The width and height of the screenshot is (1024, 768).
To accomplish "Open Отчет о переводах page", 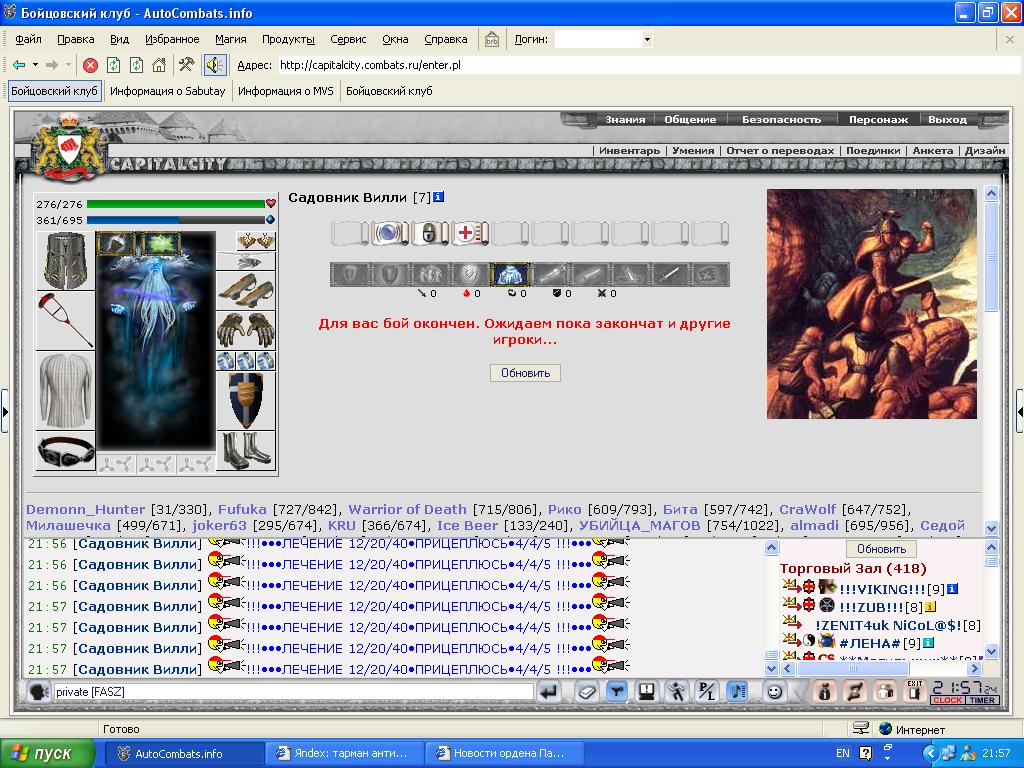I will 780,150.
